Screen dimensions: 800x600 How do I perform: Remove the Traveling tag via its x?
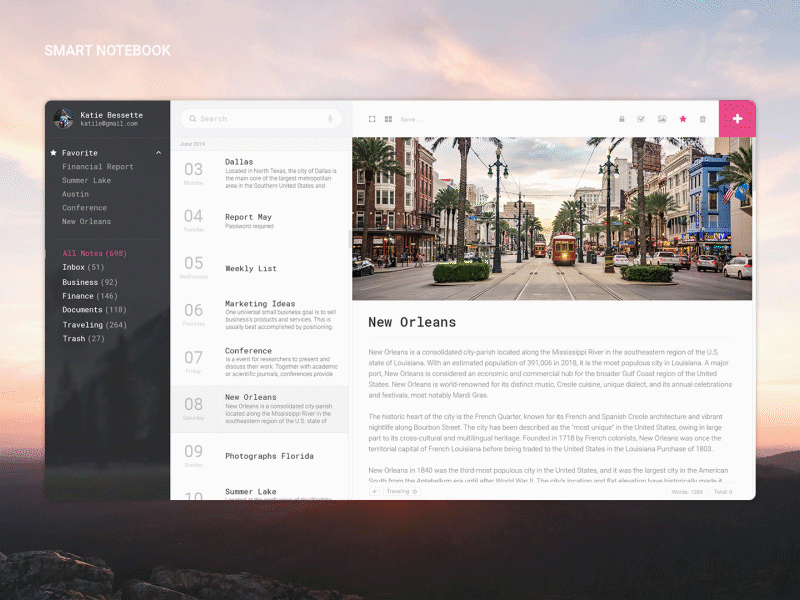click(x=415, y=491)
